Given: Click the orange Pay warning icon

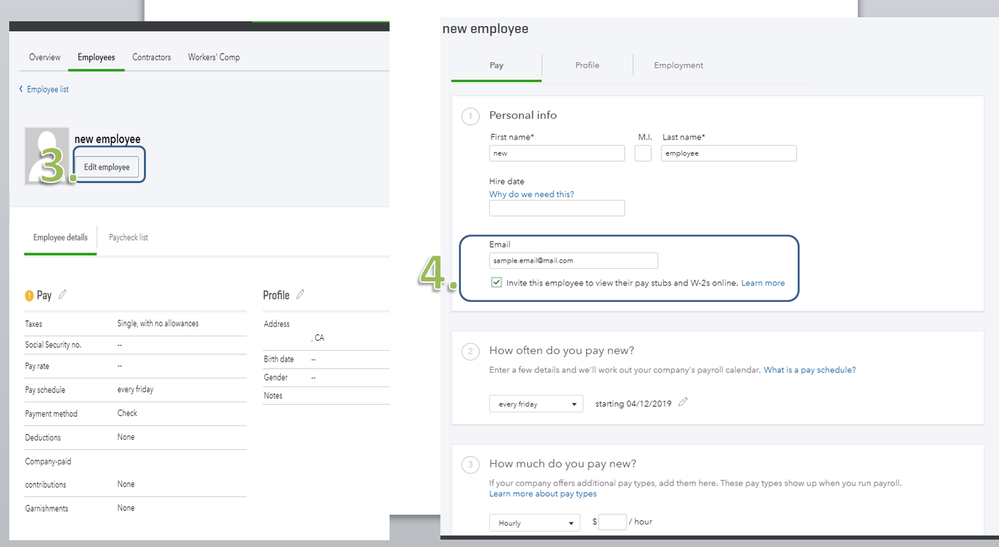Looking at the screenshot, I should [x=29, y=295].
